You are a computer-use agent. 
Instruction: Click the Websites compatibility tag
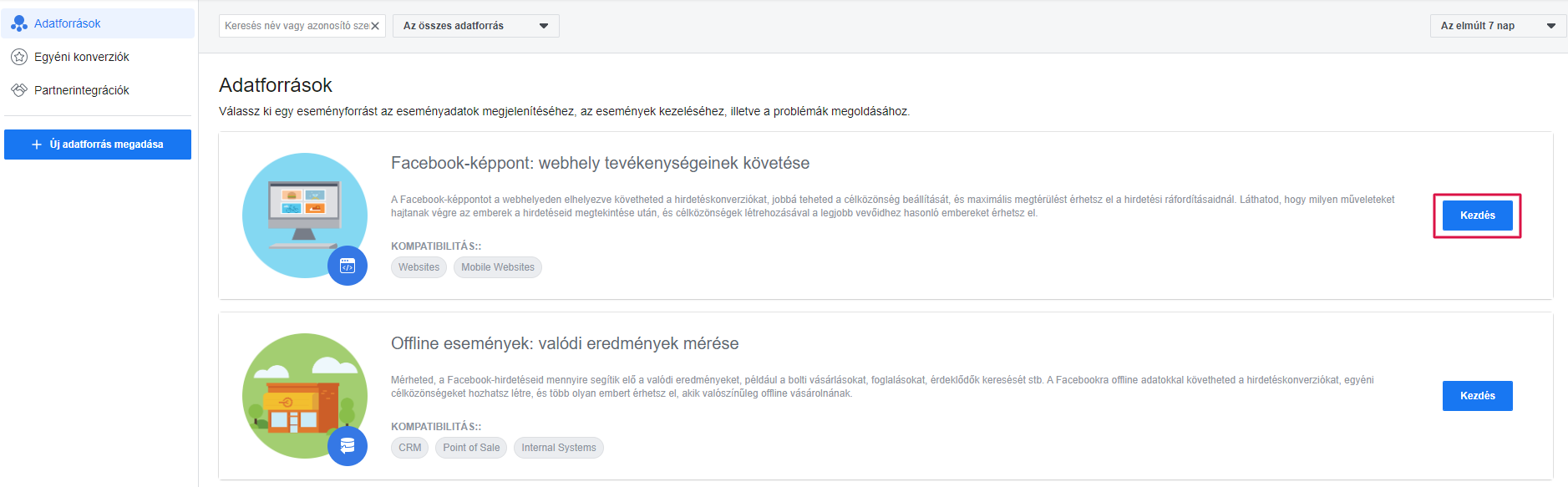419,267
